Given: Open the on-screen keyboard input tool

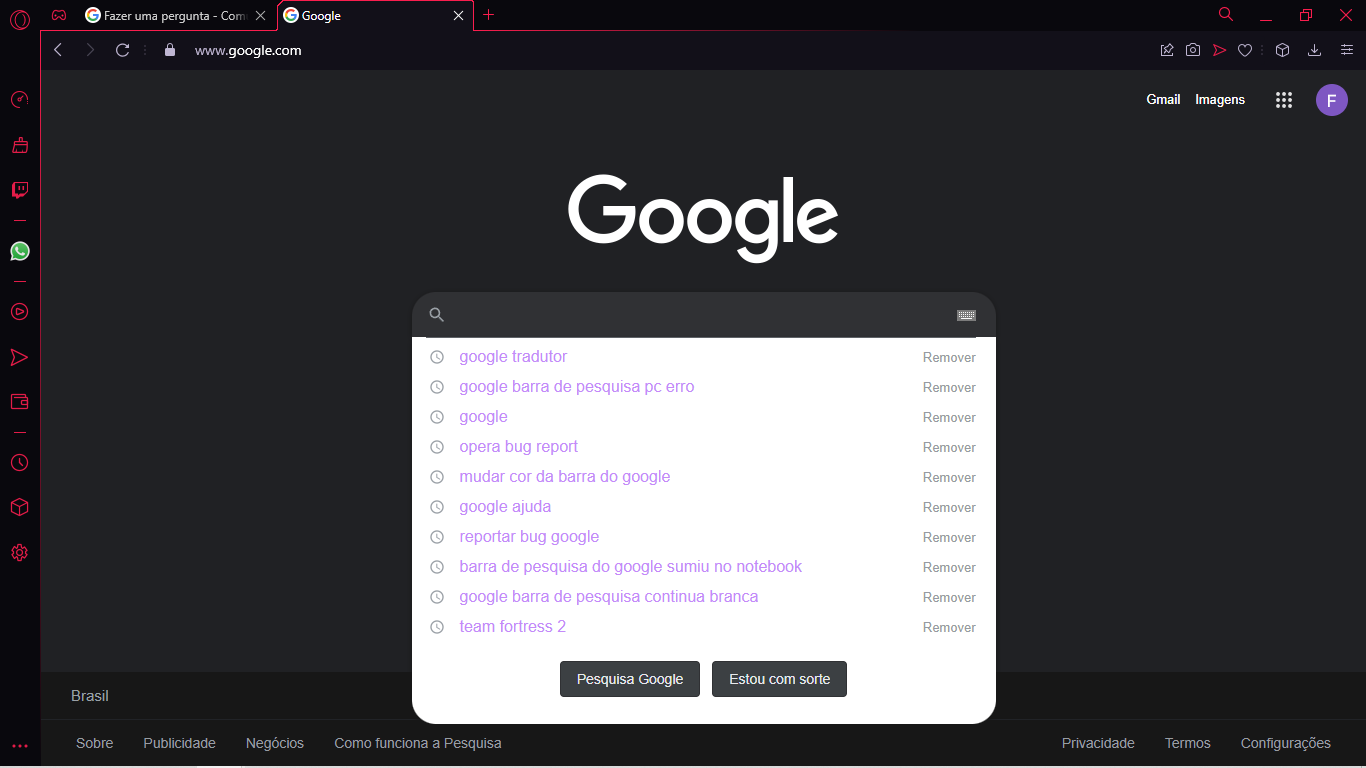Looking at the screenshot, I should click(966, 315).
